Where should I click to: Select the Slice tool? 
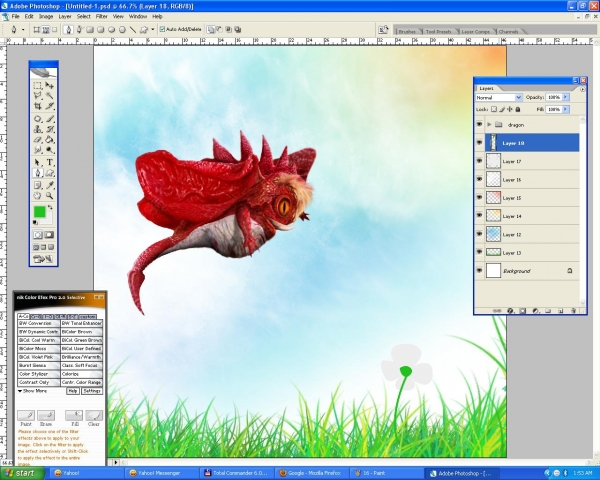click(x=50, y=106)
